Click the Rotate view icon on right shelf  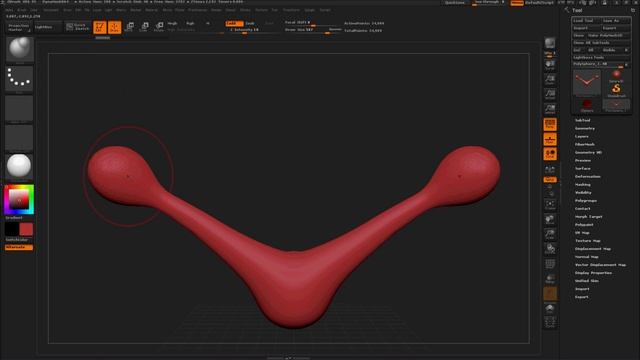550,249
